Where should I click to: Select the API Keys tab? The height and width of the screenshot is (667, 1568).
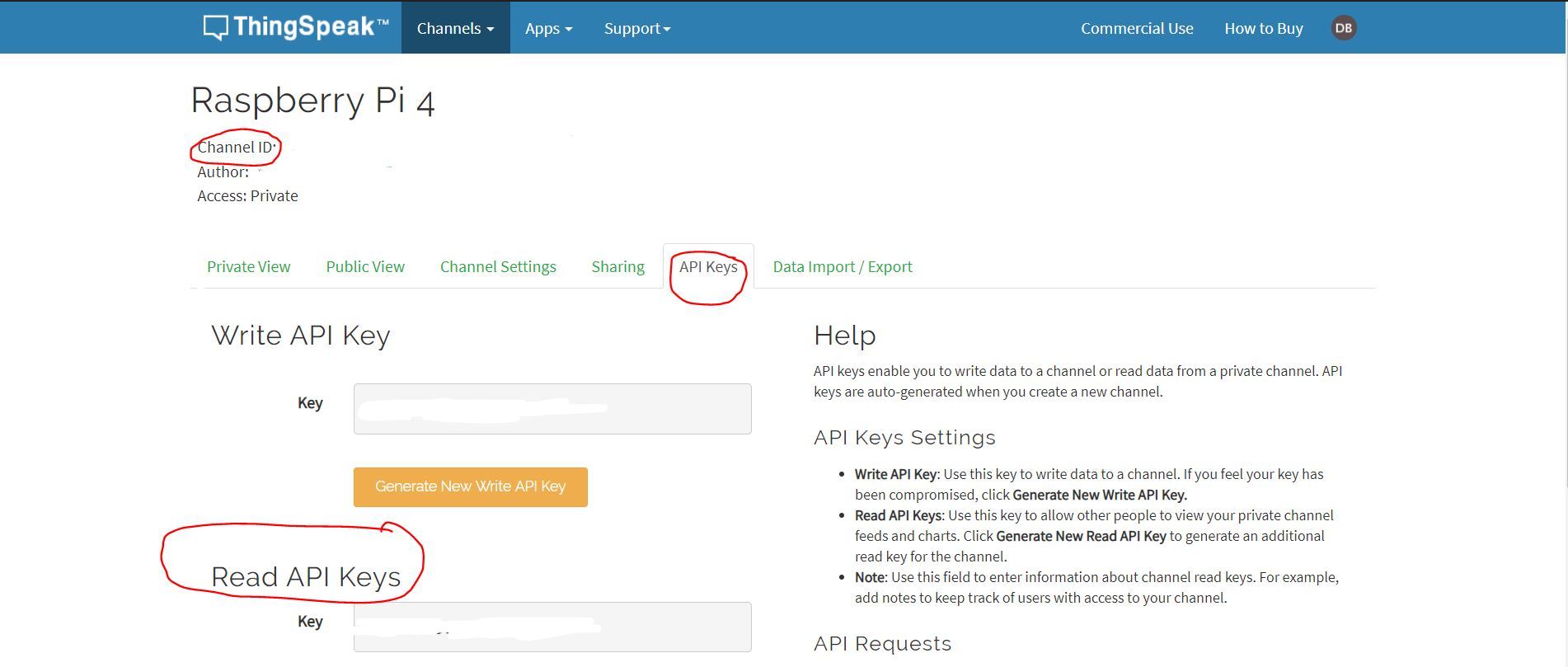coord(708,266)
